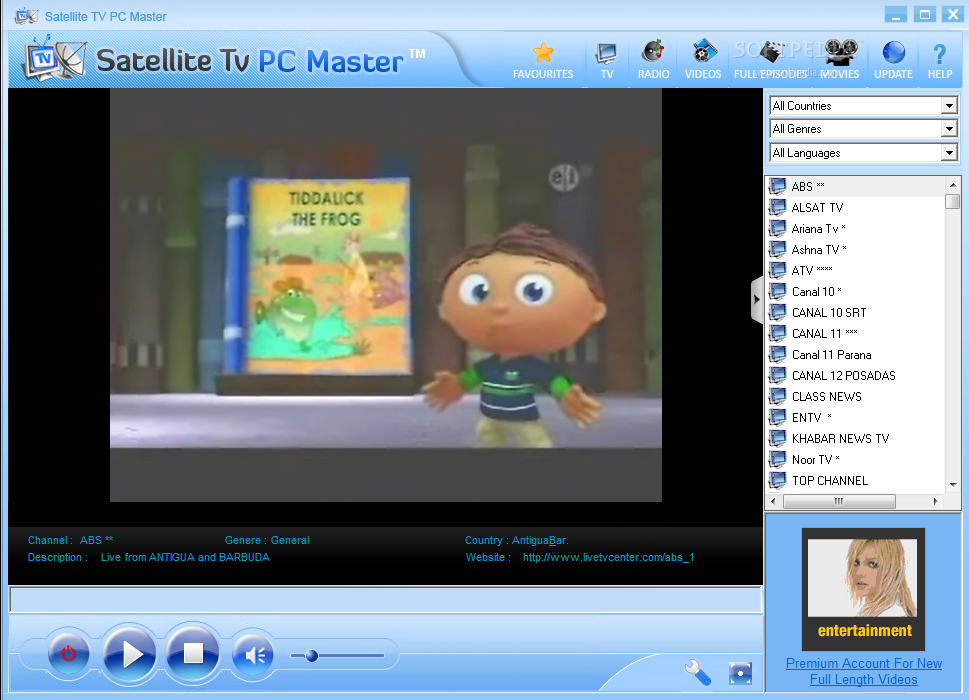Image resolution: width=969 pixels, height=700 pixels.
Task: Select the KHABAR NEWS TV channel
Action: tap(856, 439)
